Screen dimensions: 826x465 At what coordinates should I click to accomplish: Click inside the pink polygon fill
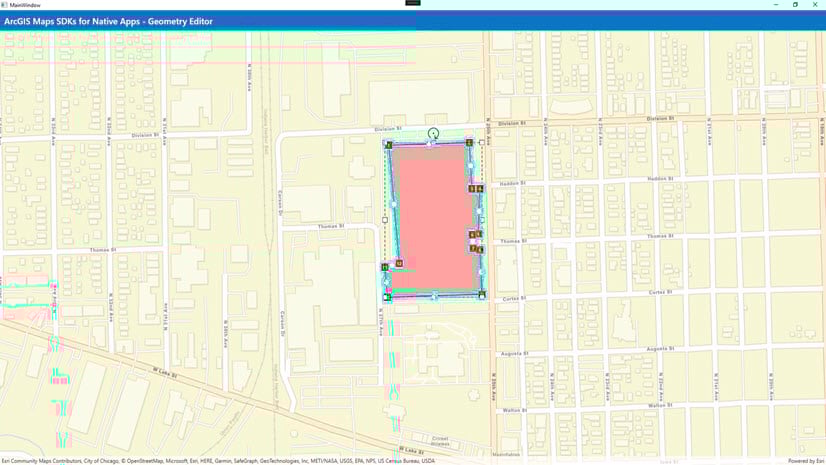pyautogui.click(x=435, y=221)
